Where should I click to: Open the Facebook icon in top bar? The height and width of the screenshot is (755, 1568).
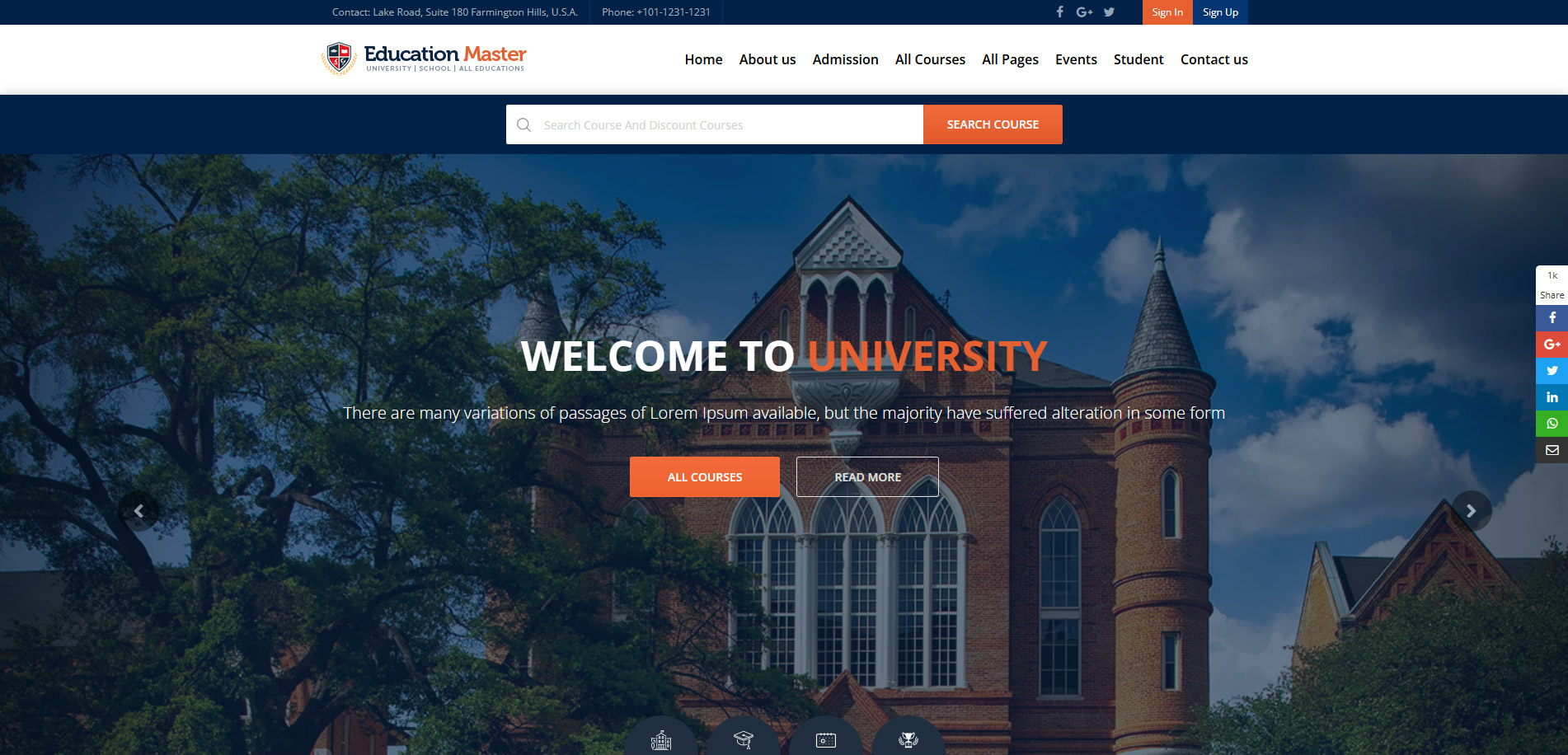1060,12
